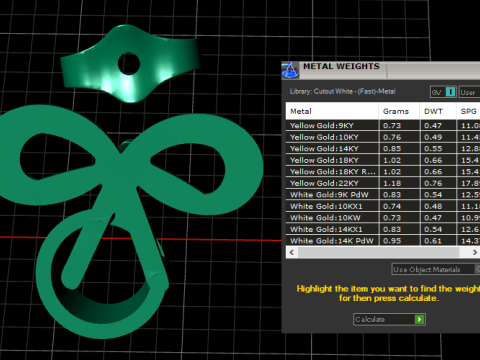Click the 0.48 DWT value for 10KX1
The image size is (480, 360).
[433, 206]
